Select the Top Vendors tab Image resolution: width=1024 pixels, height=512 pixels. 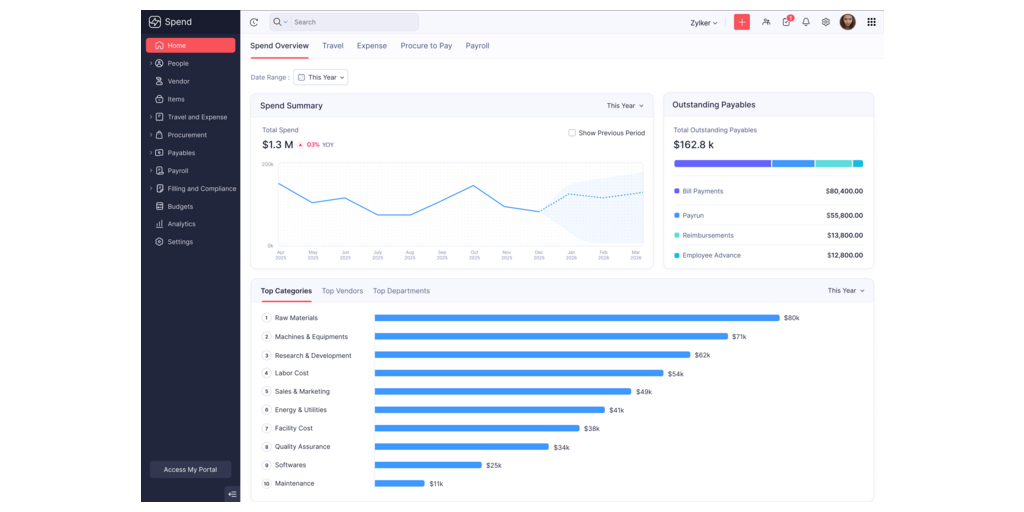coord(342,291)
